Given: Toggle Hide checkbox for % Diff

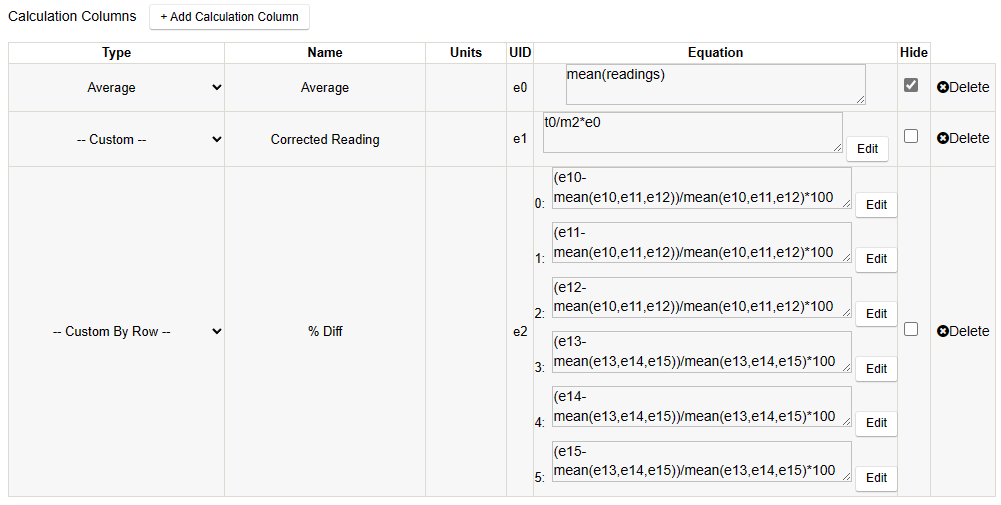Looking at the screenshot, I should point(910,329).
